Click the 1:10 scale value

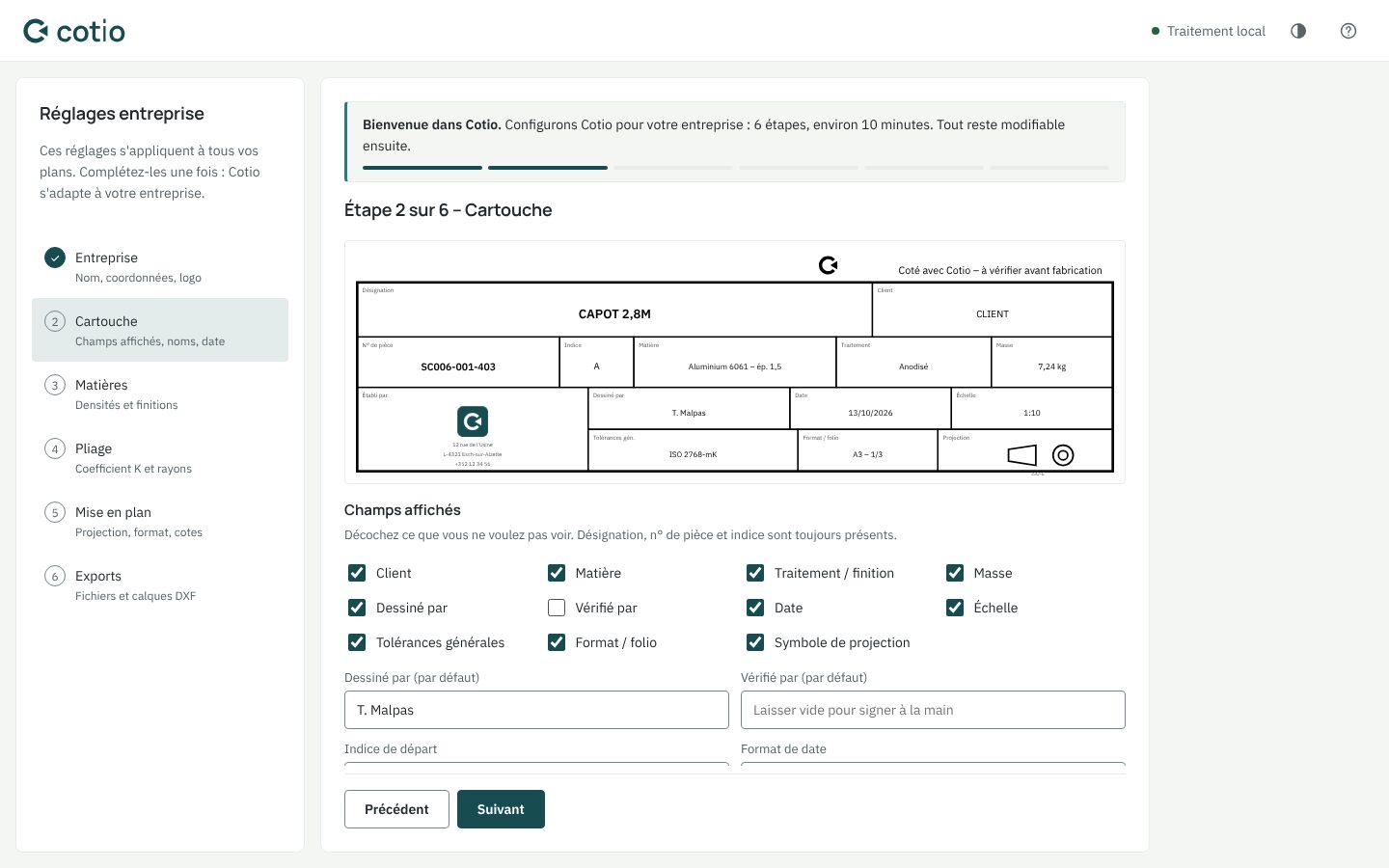pyautogui.click(x=1032, y=413)
